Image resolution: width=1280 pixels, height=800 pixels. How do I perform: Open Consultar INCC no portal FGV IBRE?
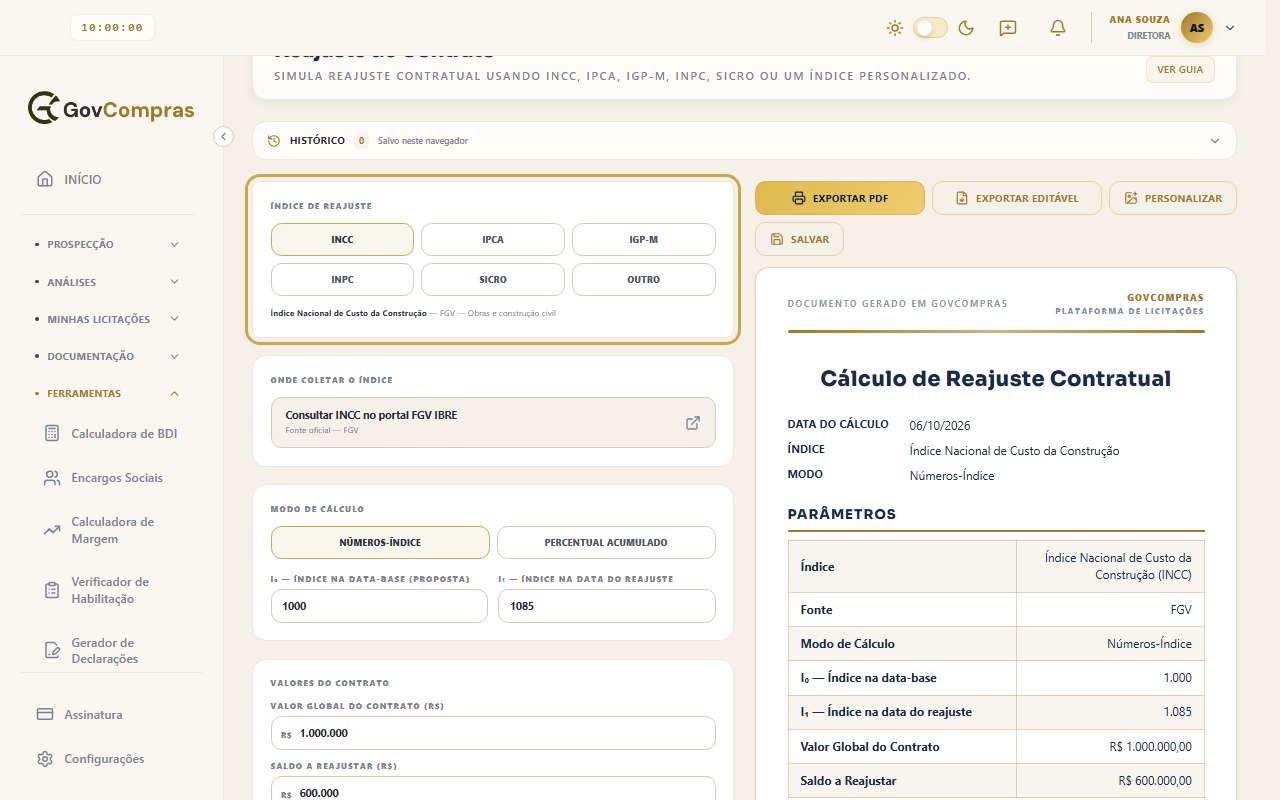493,422
